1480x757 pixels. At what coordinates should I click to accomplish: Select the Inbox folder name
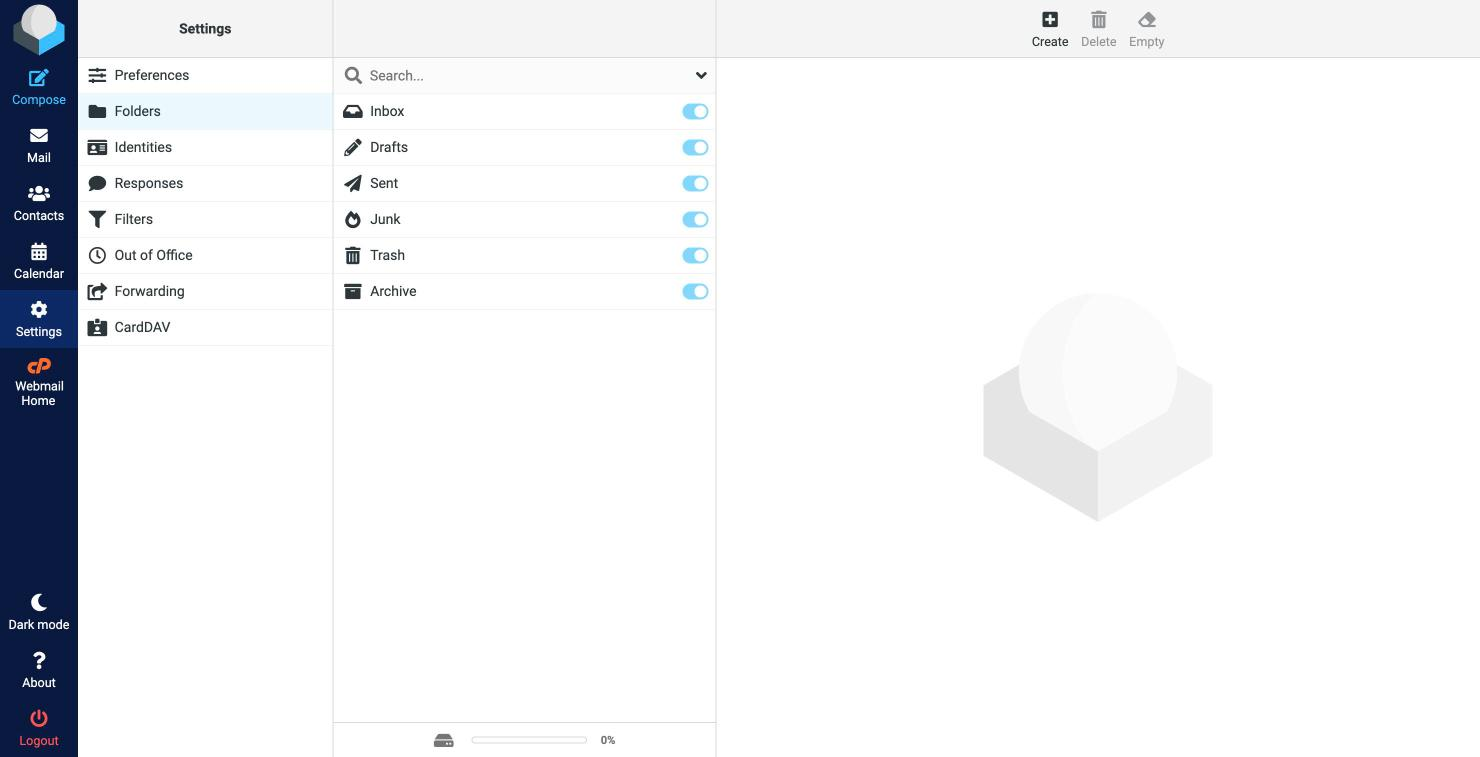pos(387,111)
